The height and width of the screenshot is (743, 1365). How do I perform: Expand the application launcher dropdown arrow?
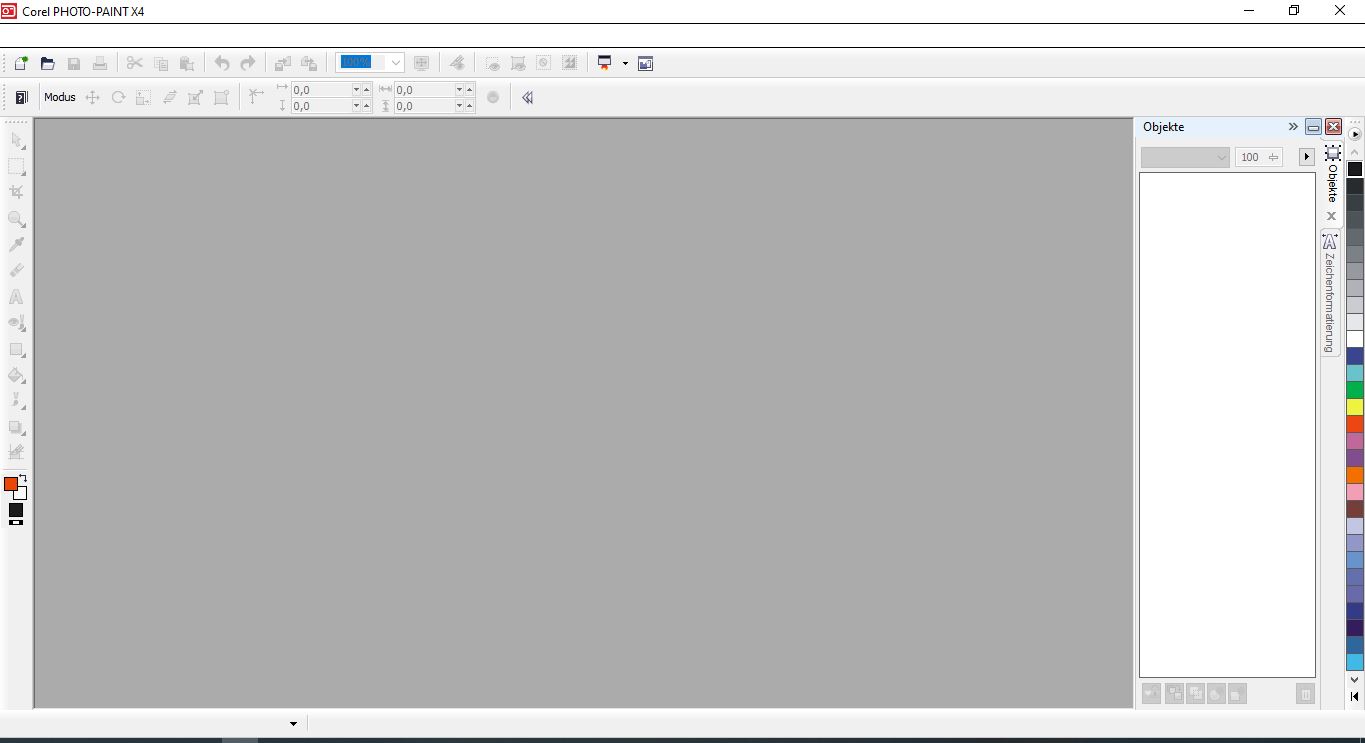(x=627, y=63)
